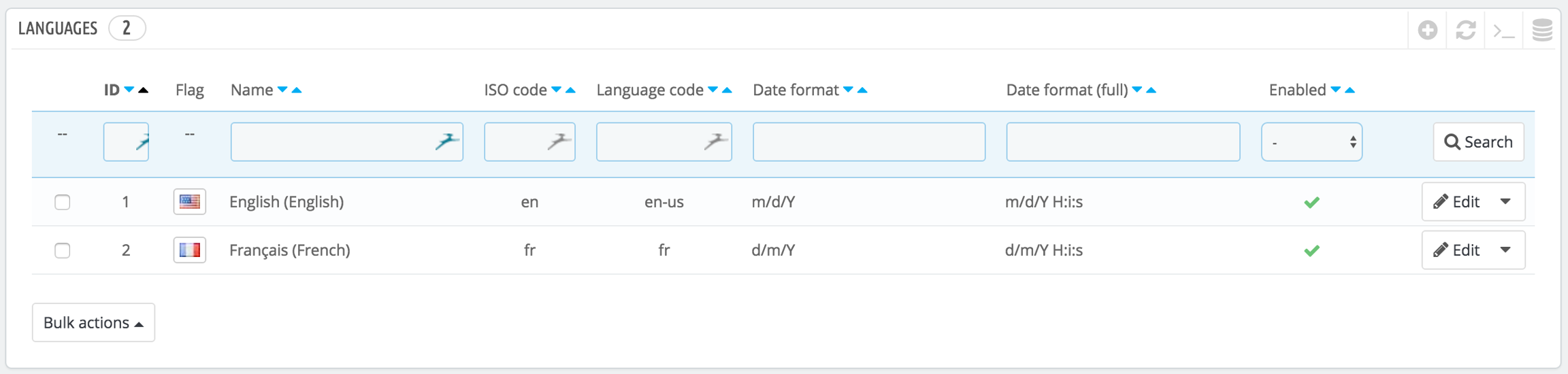This screenshot has height=374, width=1568.
Task: Select the checkbox for Français row
Action: tap(63, 250)
